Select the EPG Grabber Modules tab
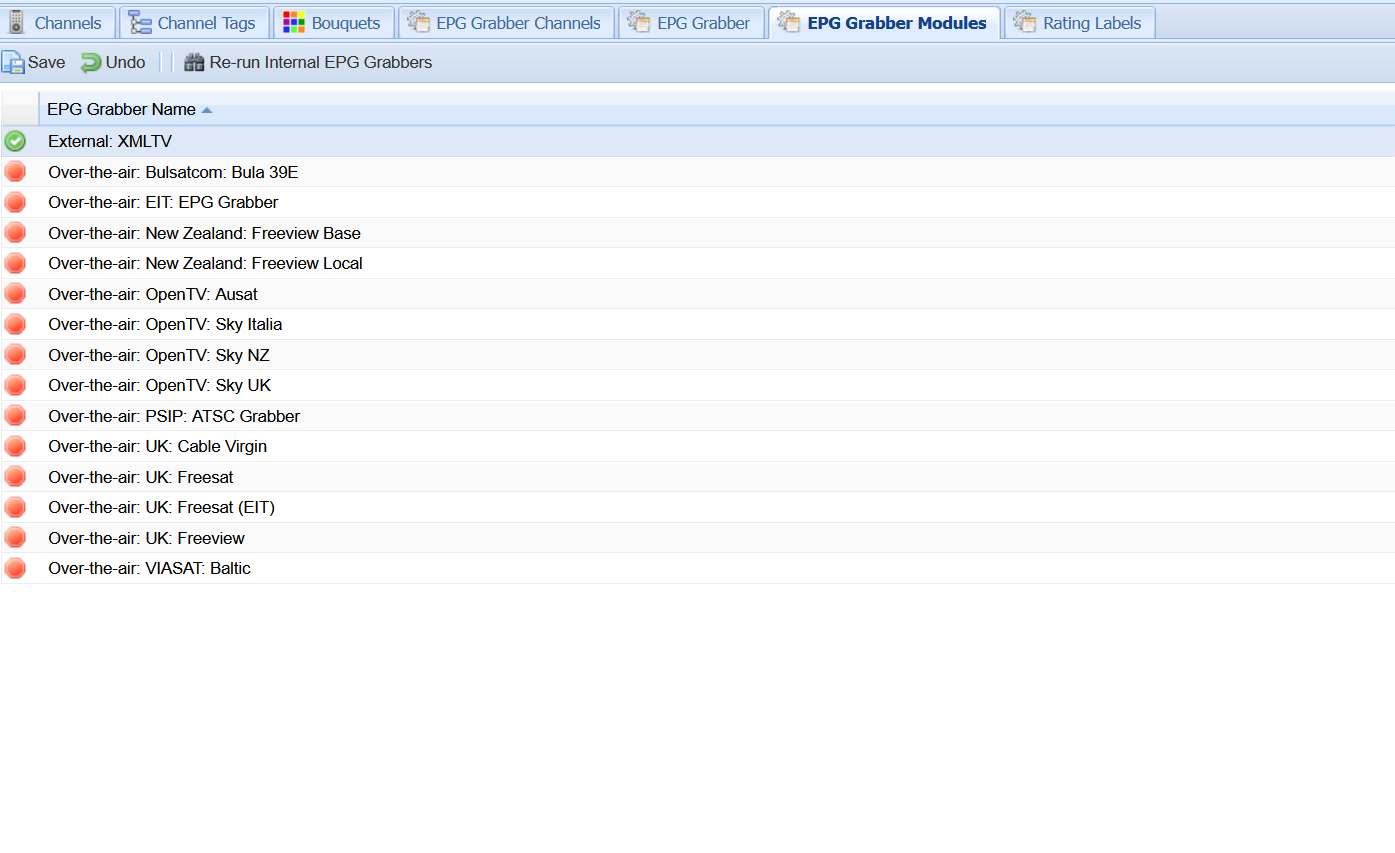The height and width of the screenshot is (853, 1395). tap(884, 22)
